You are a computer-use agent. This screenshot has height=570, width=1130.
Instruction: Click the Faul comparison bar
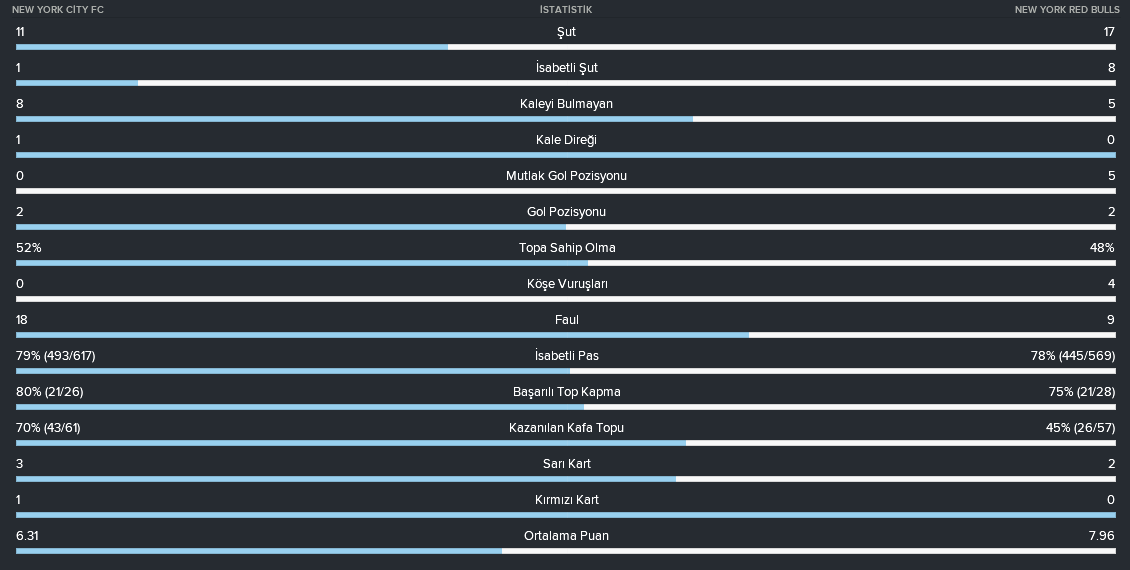coord(566,335)
